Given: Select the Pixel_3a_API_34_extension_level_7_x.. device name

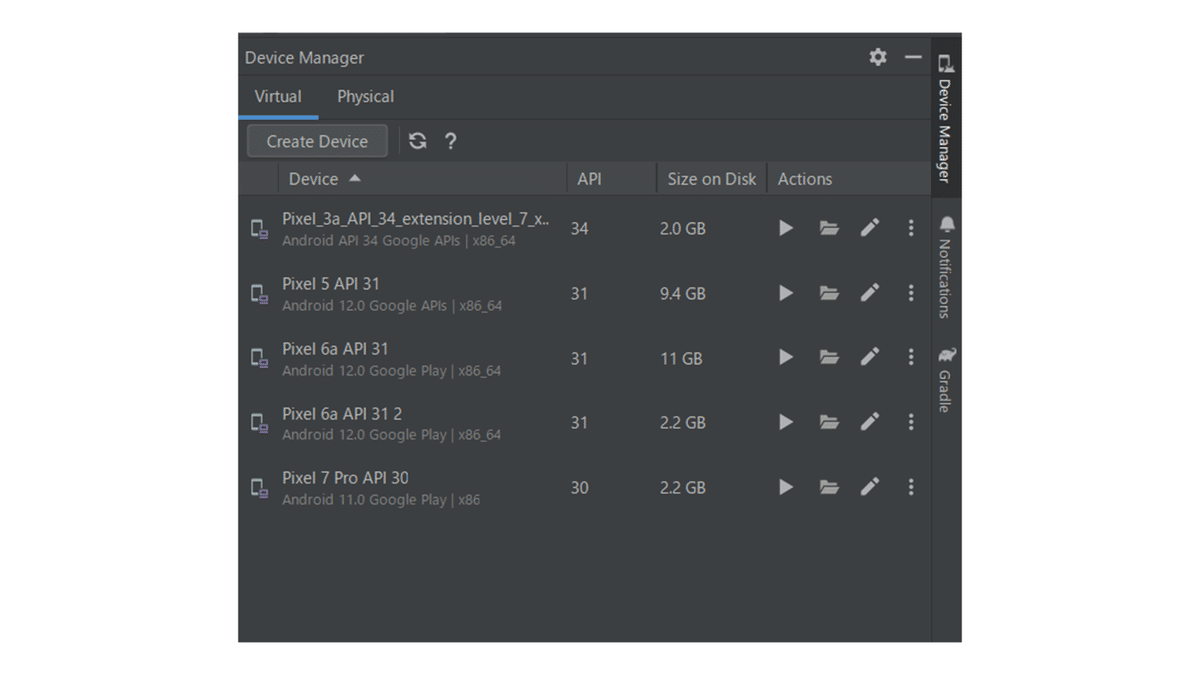Looking at the screenshot, I should [x=415, y=219].
